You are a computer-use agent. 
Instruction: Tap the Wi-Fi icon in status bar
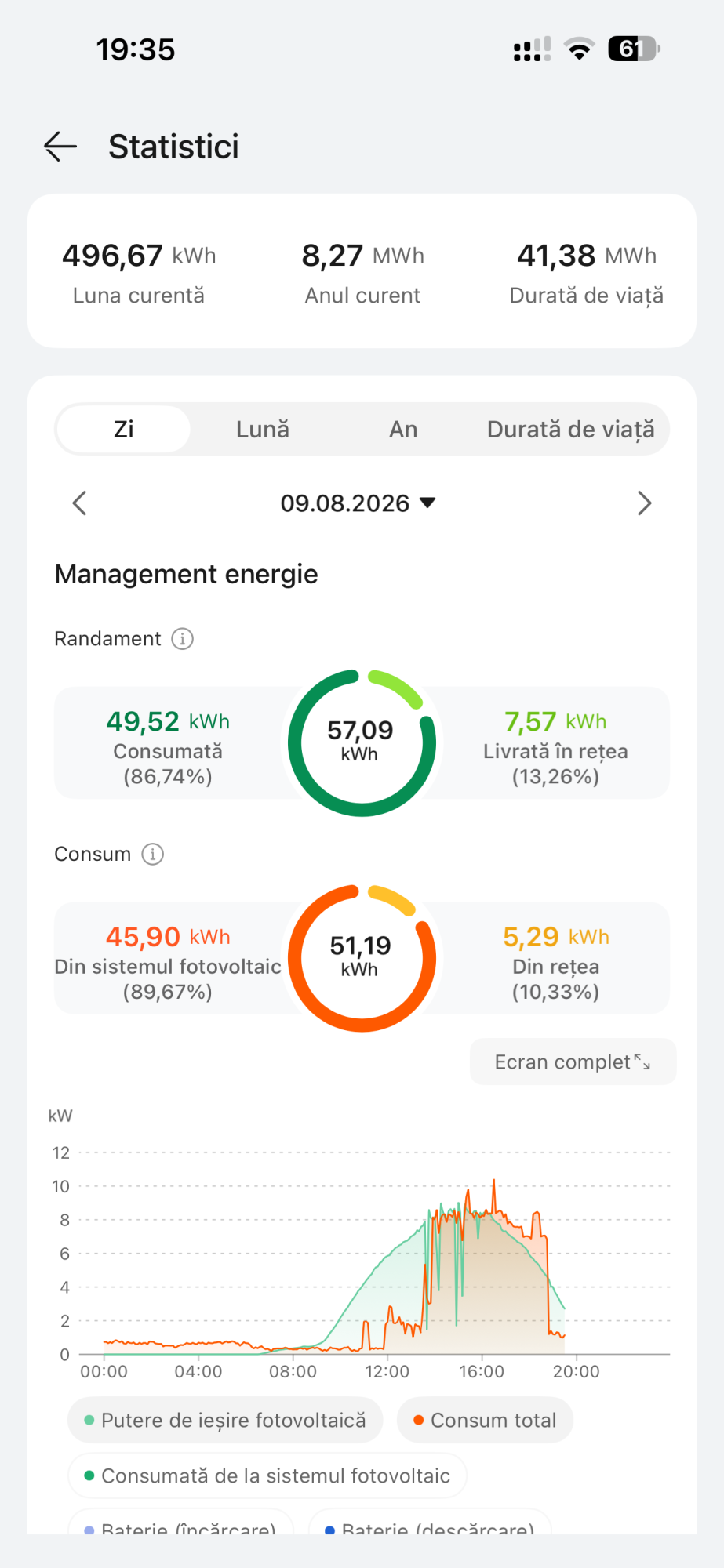(579, 49)
